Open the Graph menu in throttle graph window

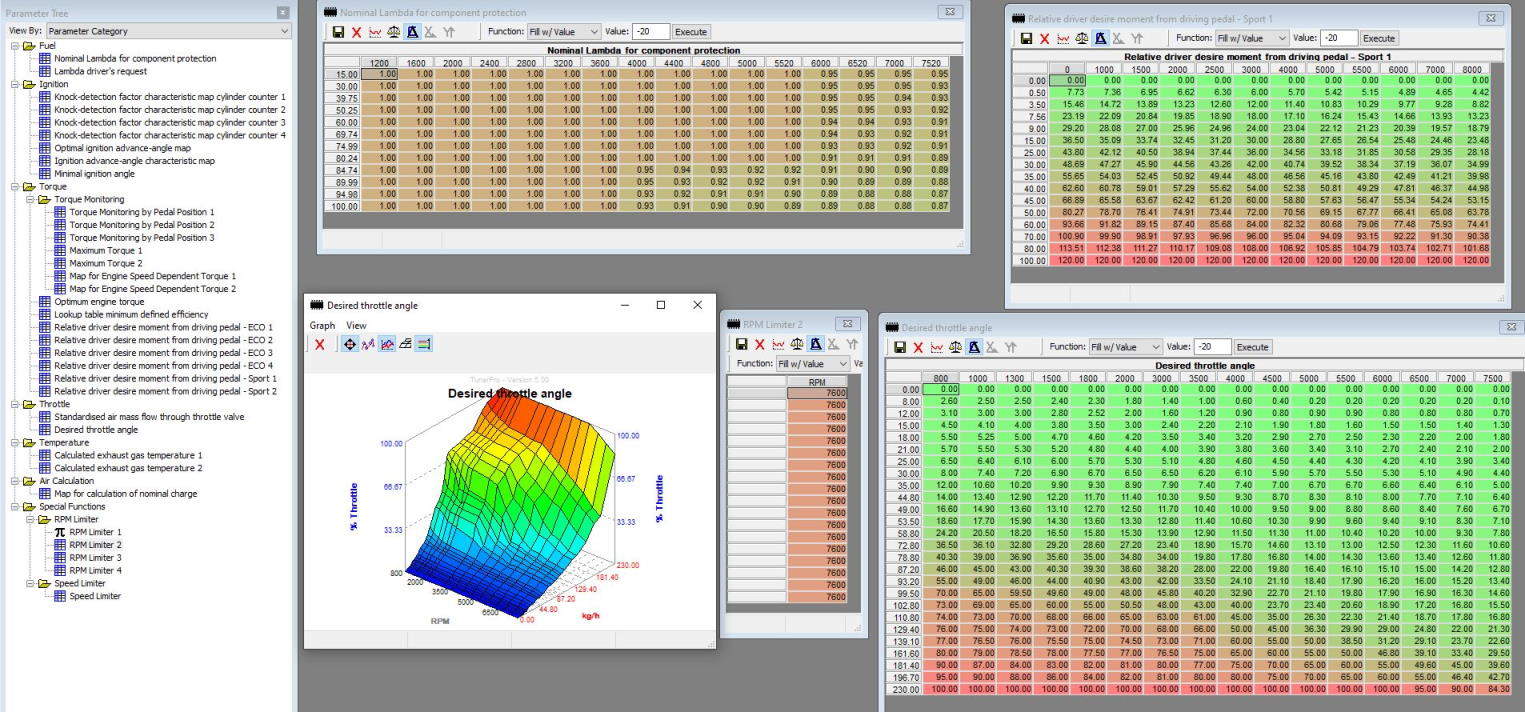click(x=322, y=325)
